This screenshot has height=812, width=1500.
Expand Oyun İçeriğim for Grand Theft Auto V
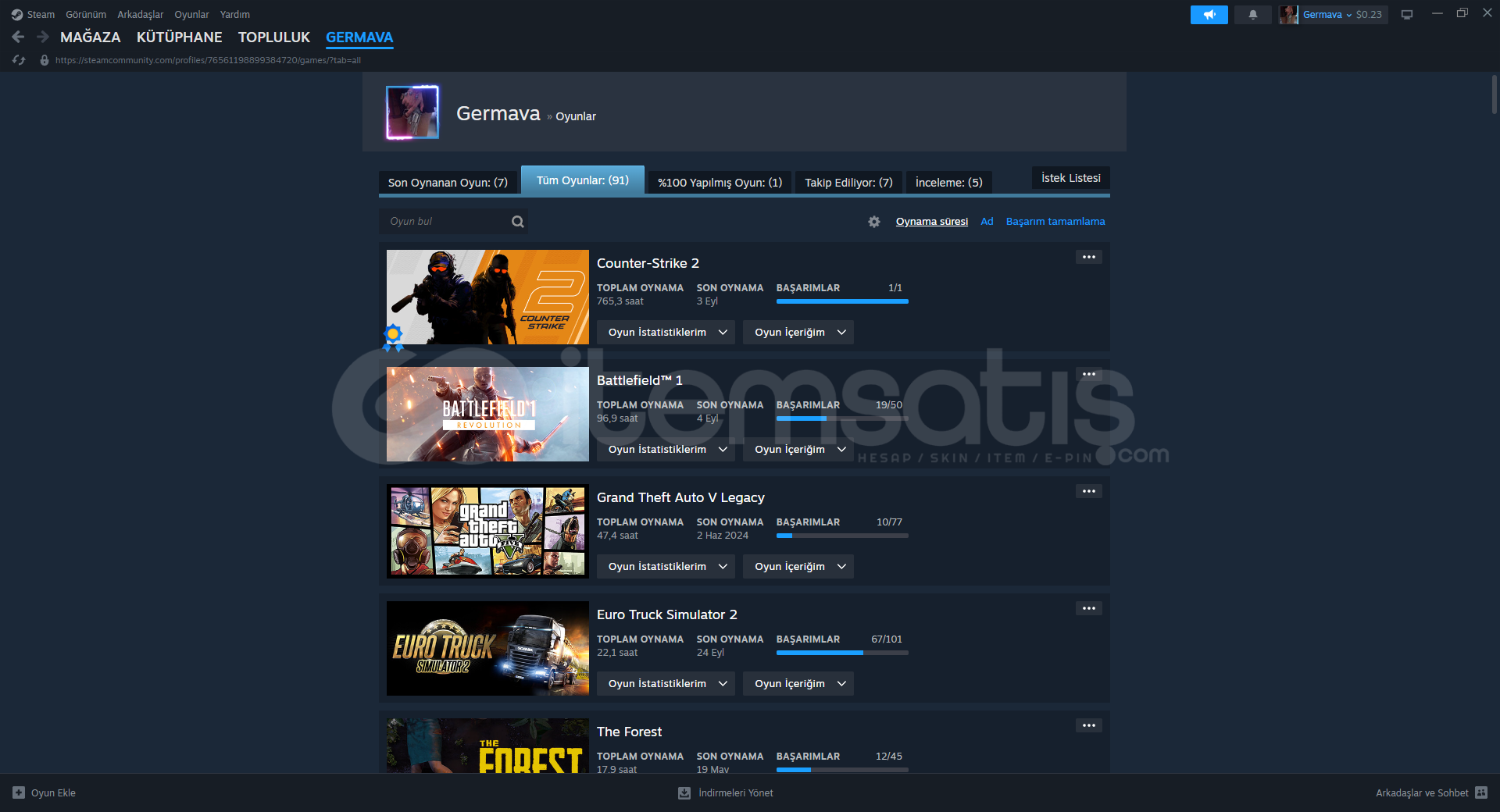point(798,566)
